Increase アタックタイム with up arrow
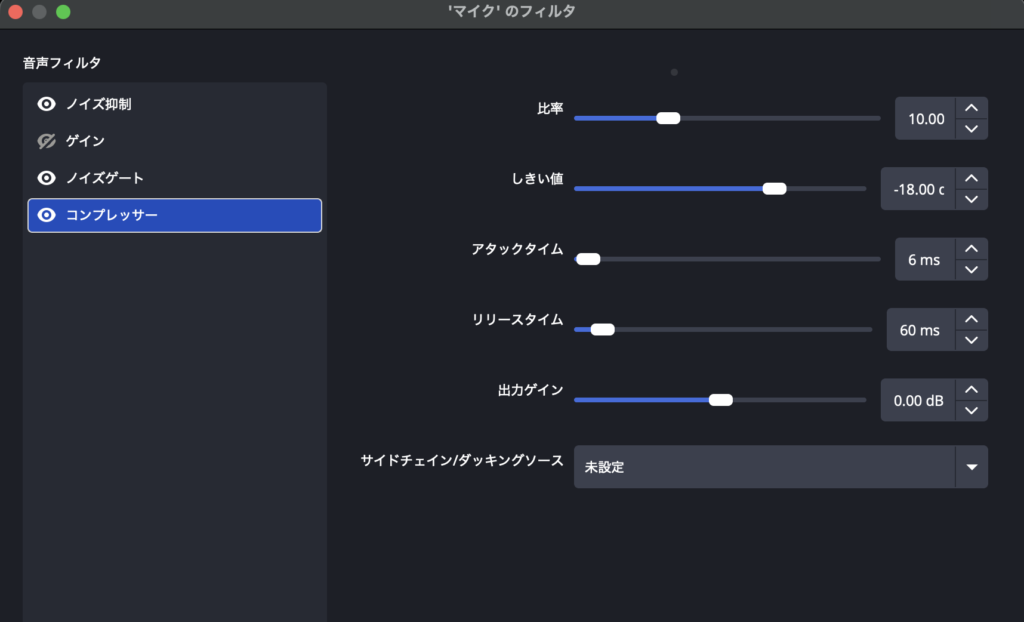Image resolution: width=1024 pixels, height=622 pixels. pyautogui.click(x=971, y=249)
